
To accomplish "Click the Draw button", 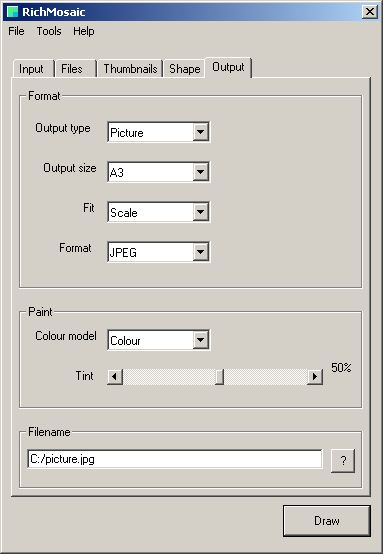I will (x=327, y=520).
